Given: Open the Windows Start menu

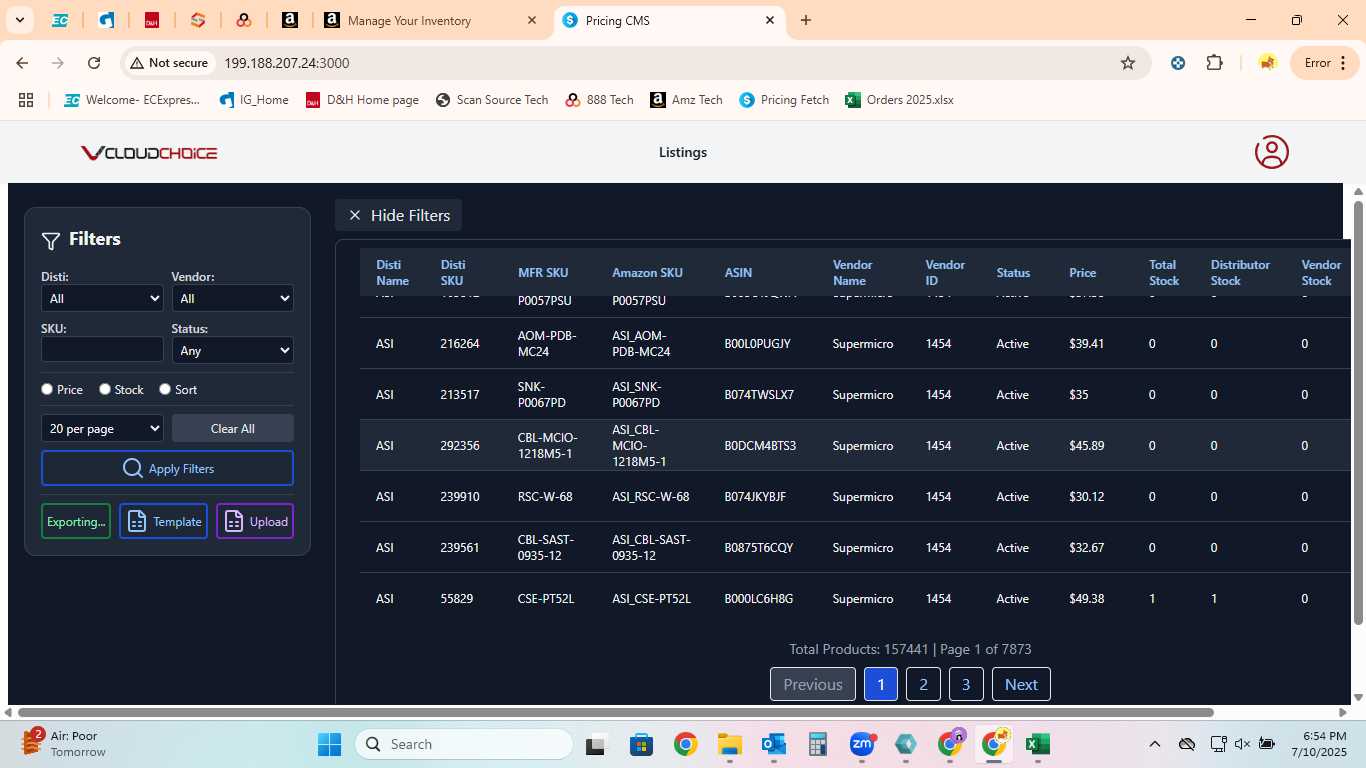Looking at the screenshot, I should (x=329, y=744).
